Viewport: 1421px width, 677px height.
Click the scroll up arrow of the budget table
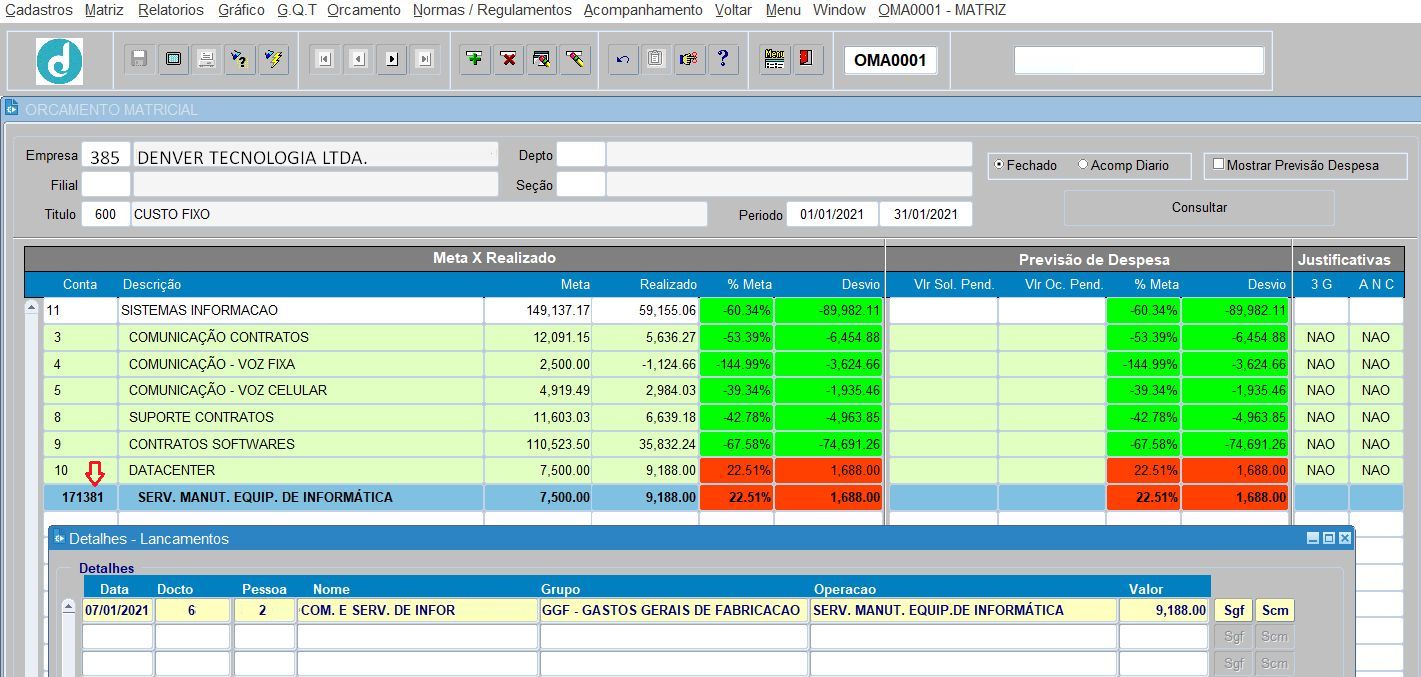[x=33, y=310]
